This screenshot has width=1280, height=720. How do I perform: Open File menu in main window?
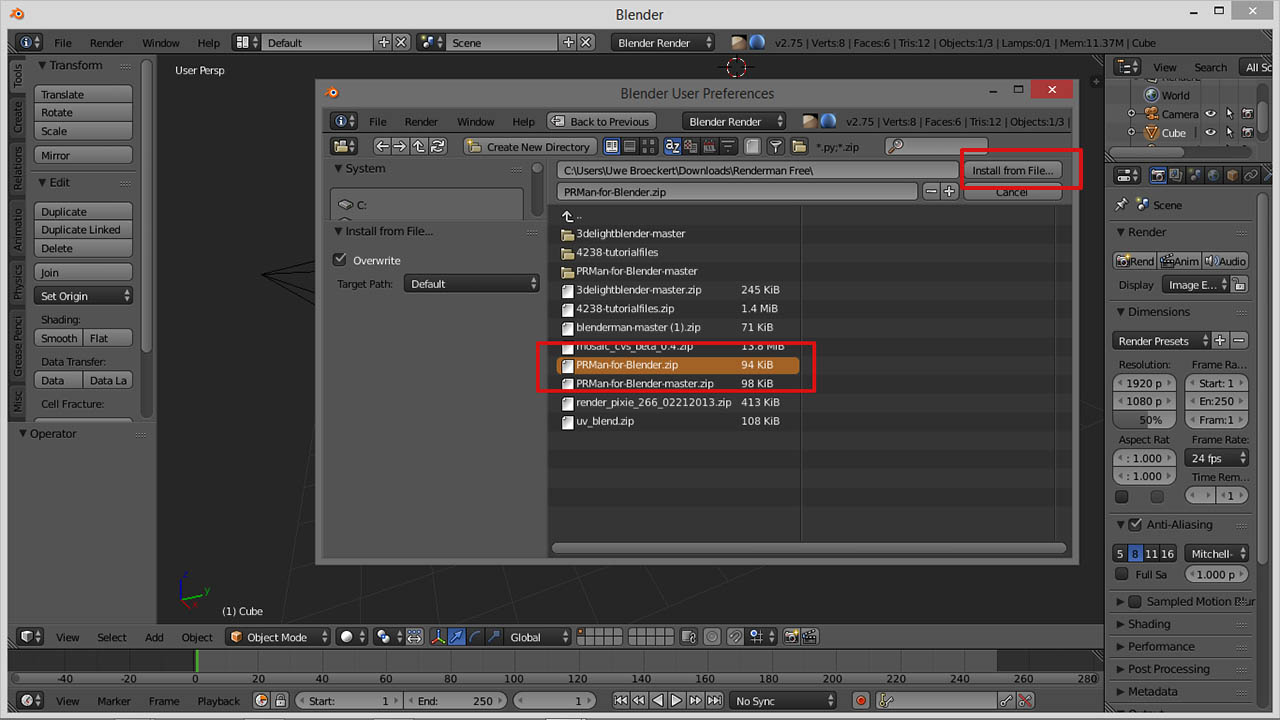pyautogui.click(x=63, y=43)
